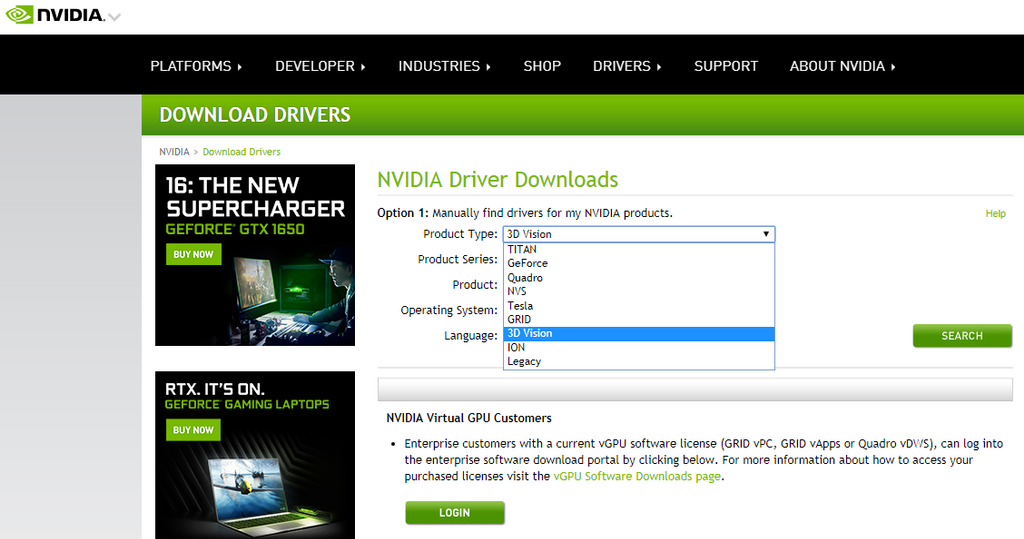Click BUY NOW on the gaming laptops ad
The width and height of the screenshot is (1024, 539).
[193, 430]
